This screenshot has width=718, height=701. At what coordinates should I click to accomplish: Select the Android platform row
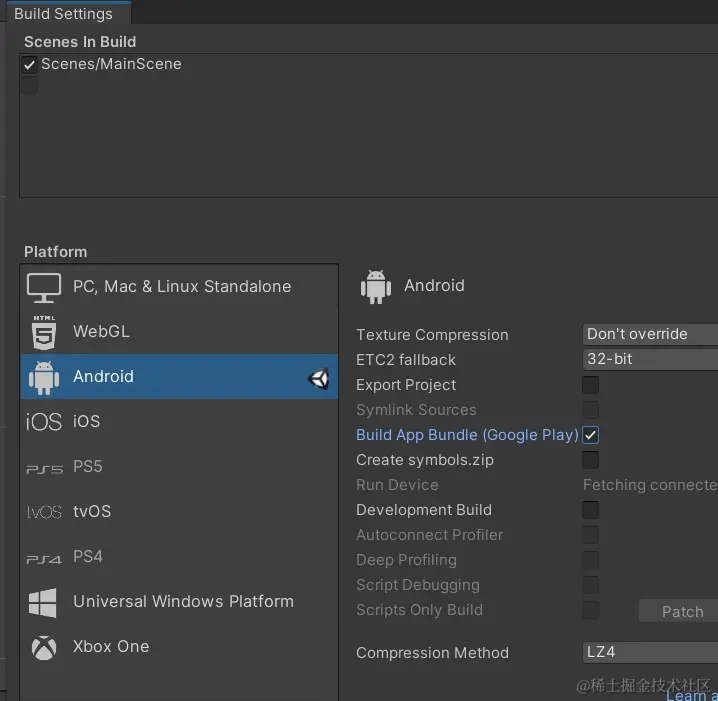pyautogui.click(x=179, y=377)
